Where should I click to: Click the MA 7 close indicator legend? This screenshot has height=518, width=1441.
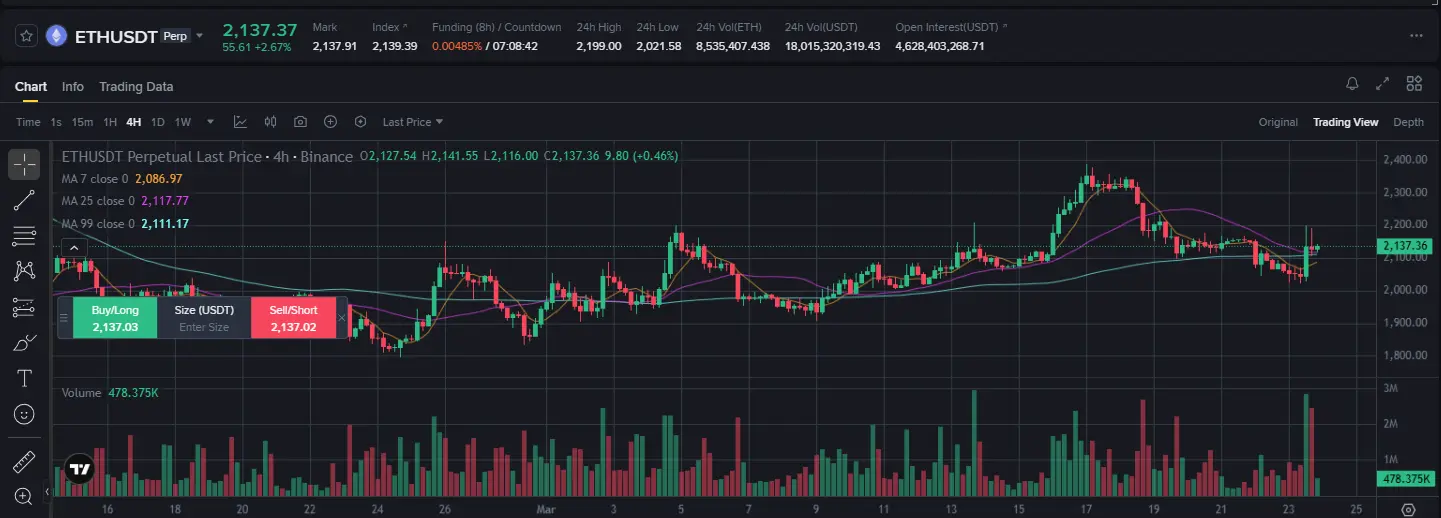[122, 179]
